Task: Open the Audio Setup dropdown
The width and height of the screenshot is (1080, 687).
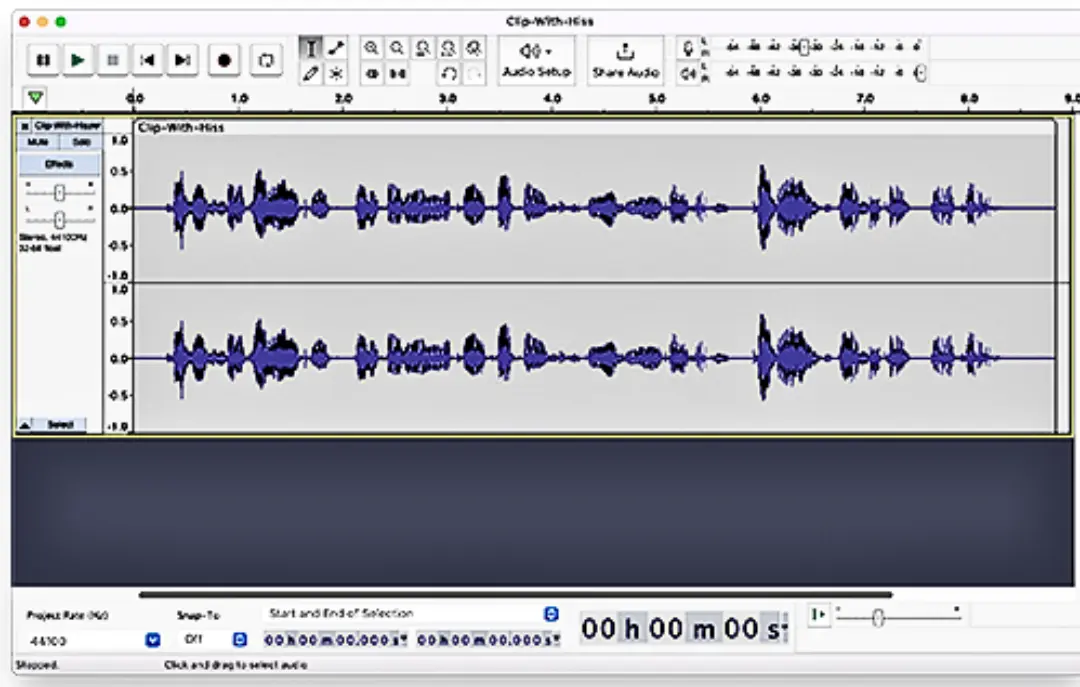Action: 537,61
